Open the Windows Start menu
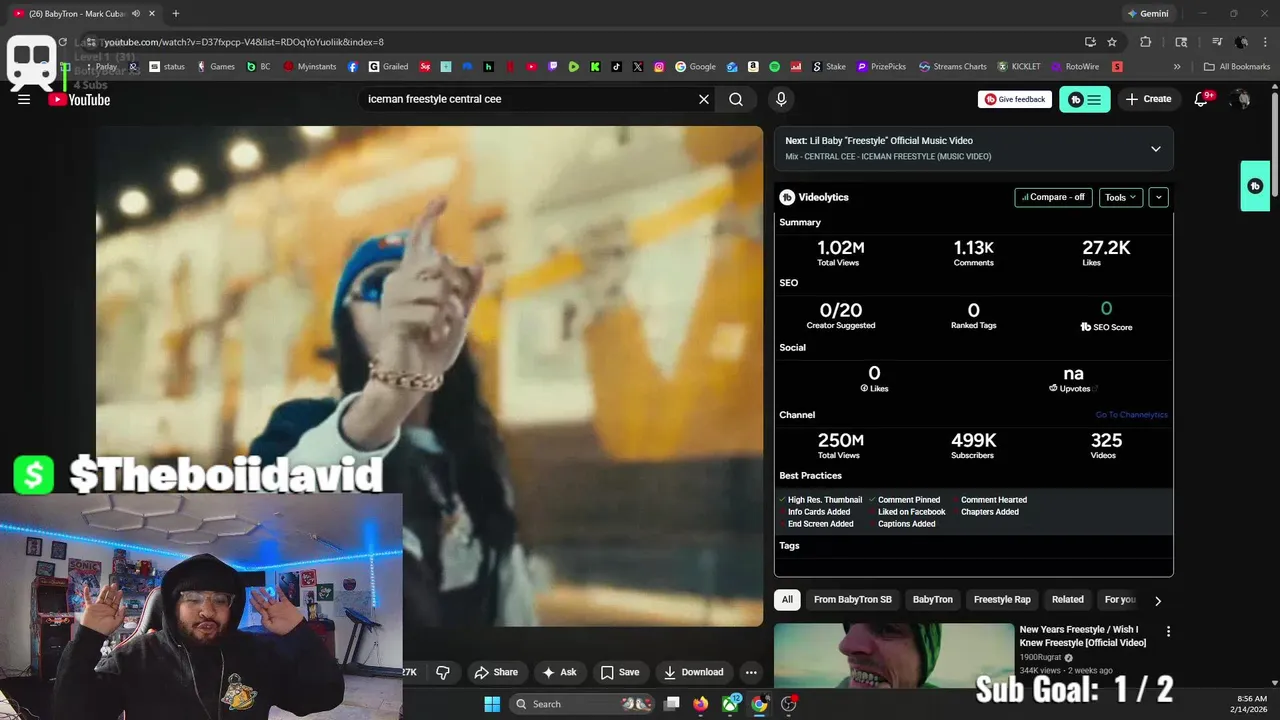This screenshot has width=1280, height=720. (x=492, y=704)
